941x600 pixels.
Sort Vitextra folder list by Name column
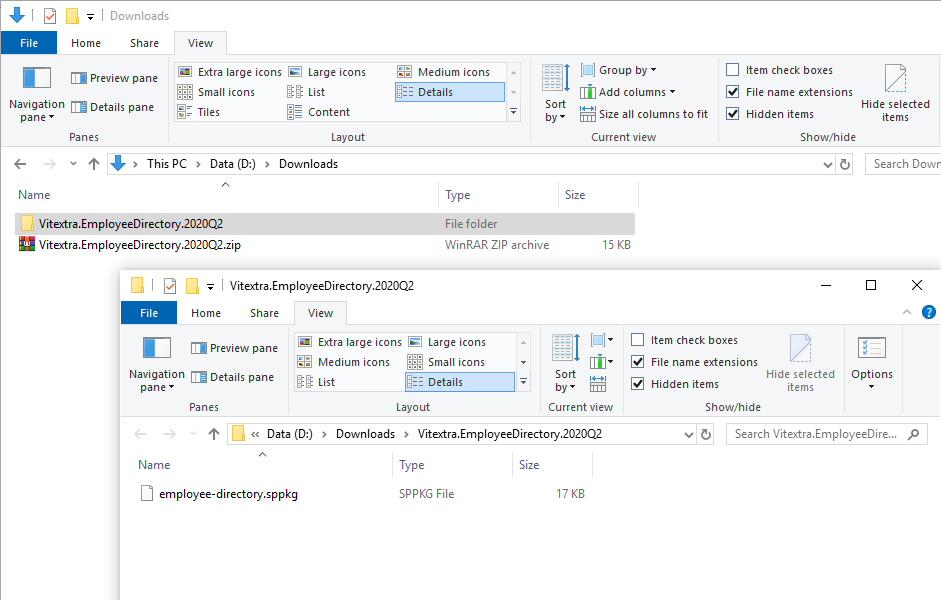263,465
